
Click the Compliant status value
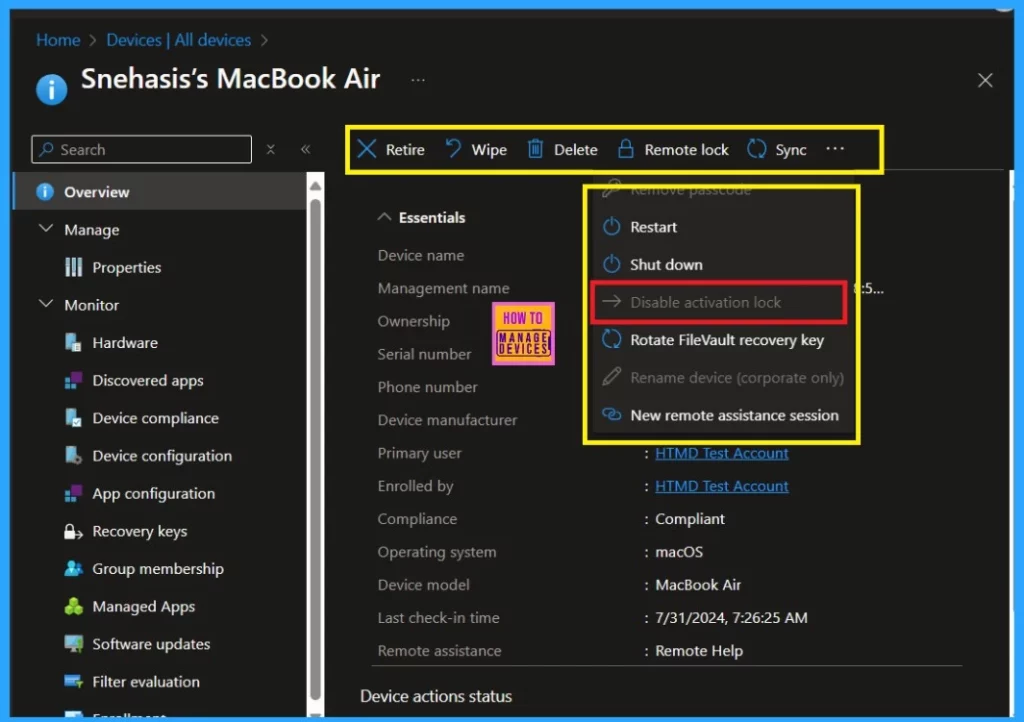point(690,519)
